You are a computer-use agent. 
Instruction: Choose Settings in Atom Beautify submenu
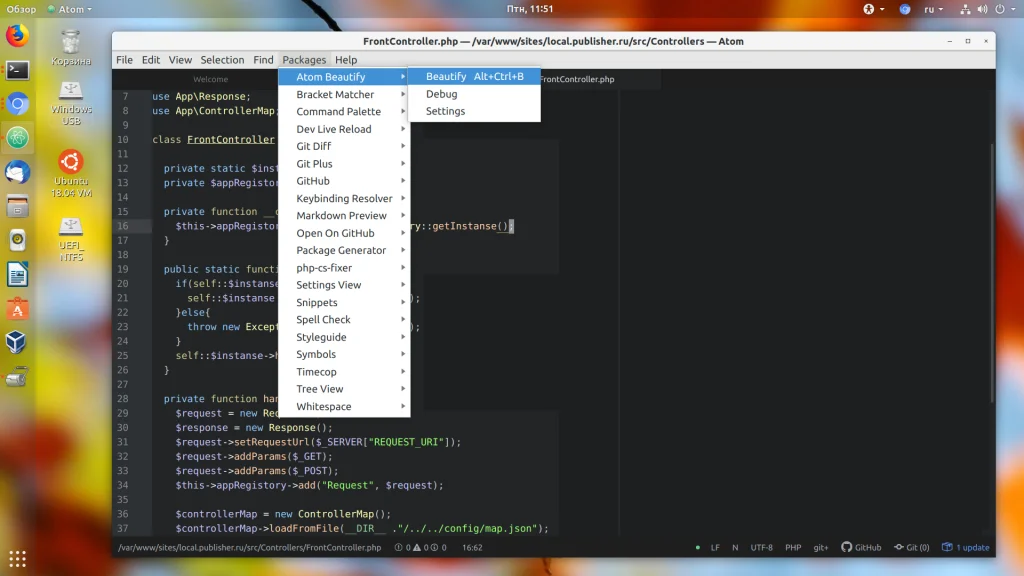pos(445,111)
